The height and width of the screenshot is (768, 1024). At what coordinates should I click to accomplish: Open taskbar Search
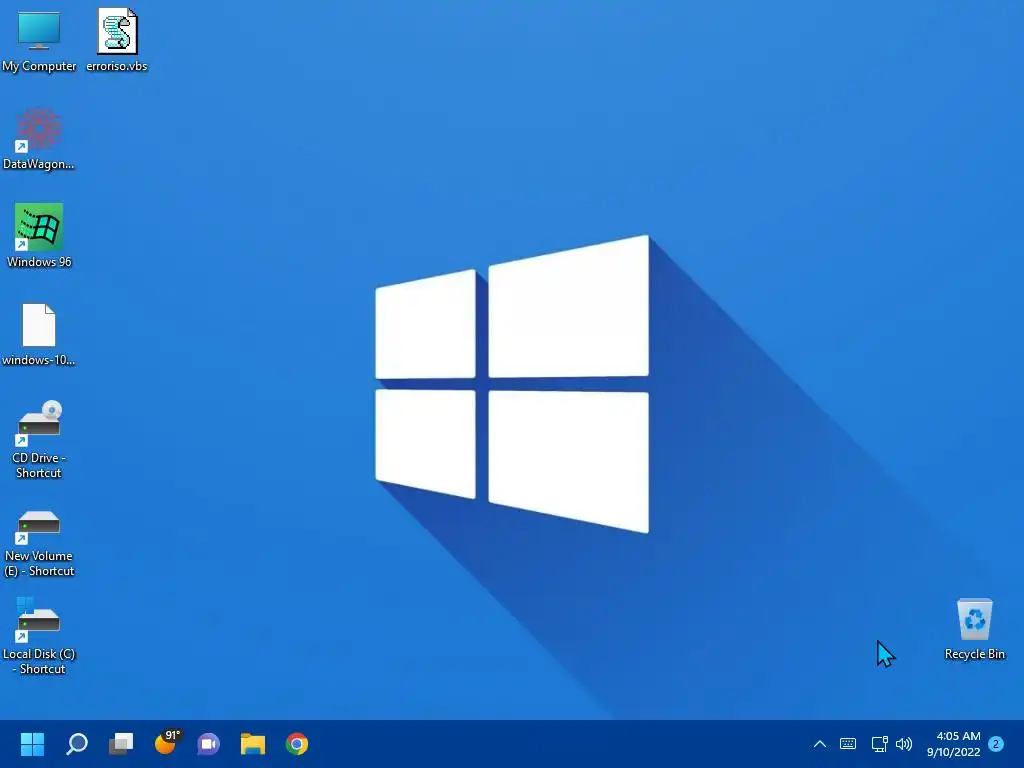tap(76, 744)
